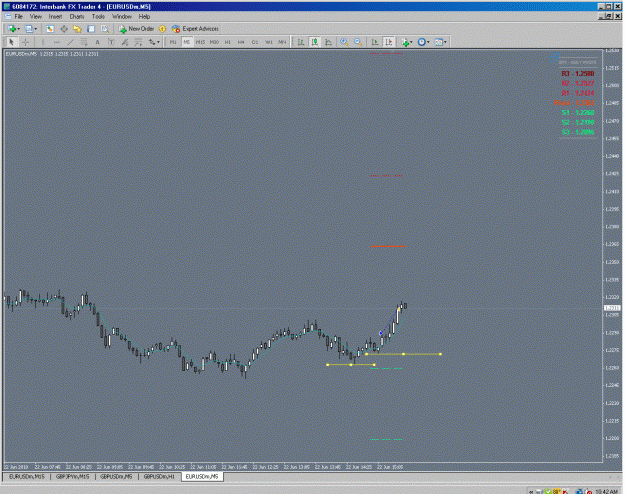
Task: Open the Strategy Tester icon
Action: pyautogui.click(x=105, y=29)
